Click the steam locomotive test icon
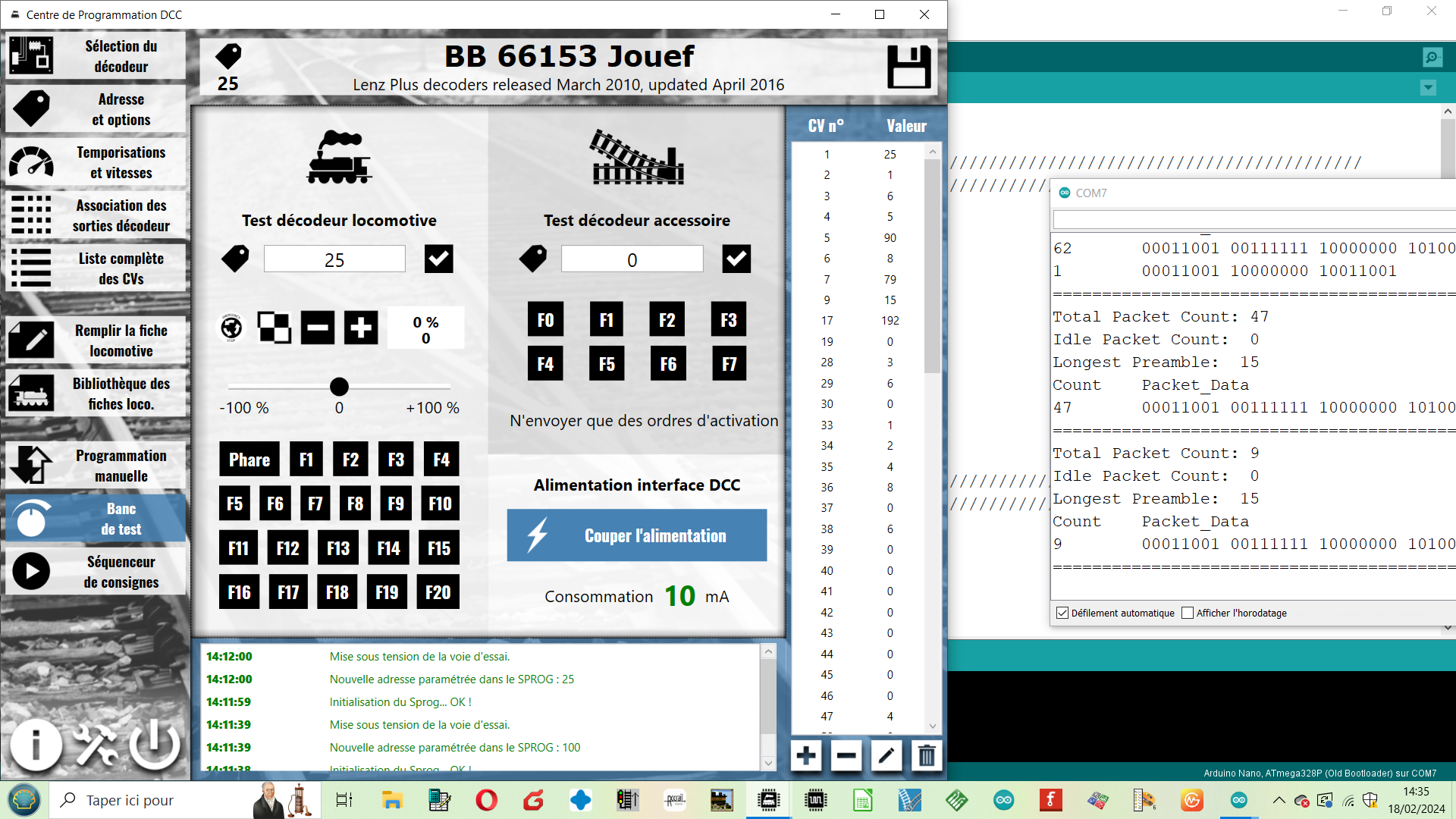 coord(339,157)
